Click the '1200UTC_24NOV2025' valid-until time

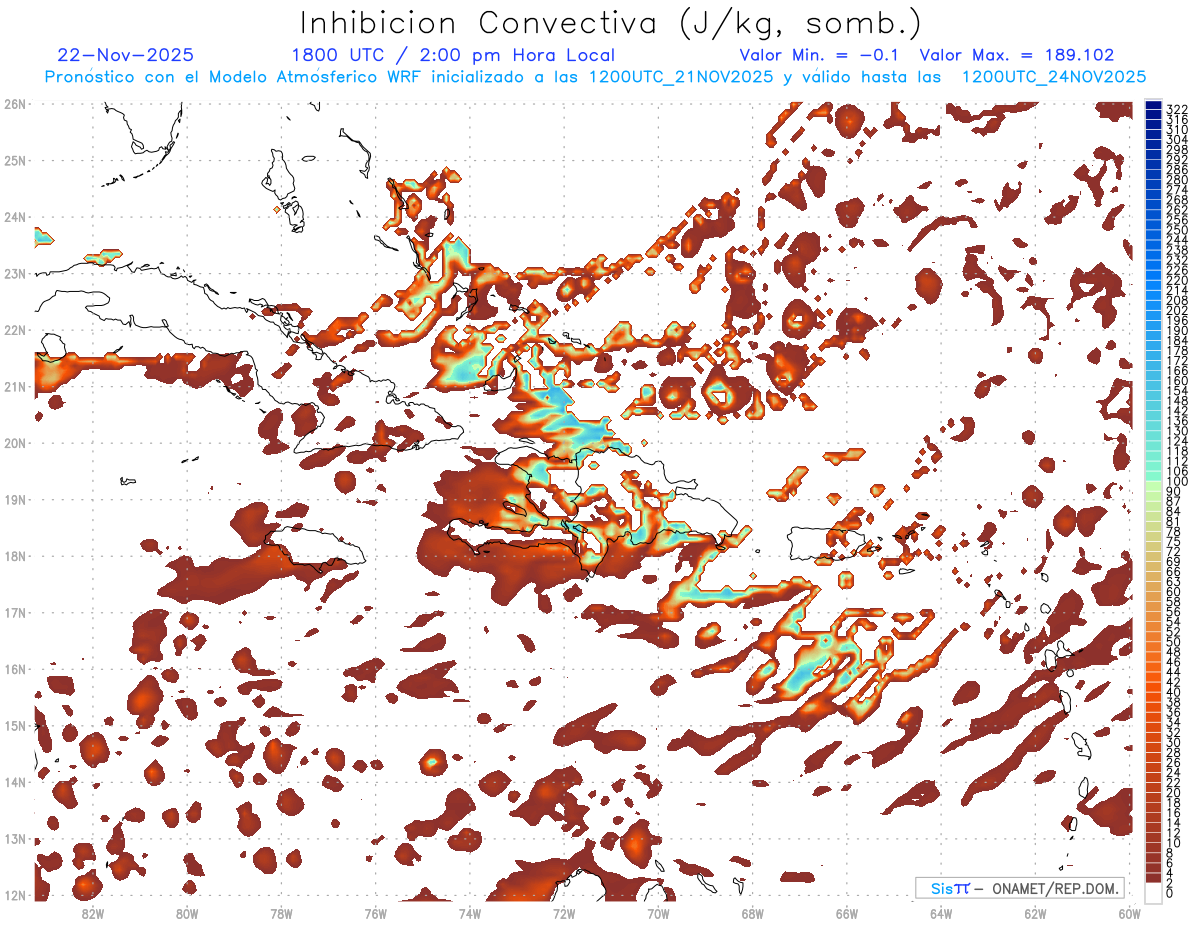(1054, 77)
